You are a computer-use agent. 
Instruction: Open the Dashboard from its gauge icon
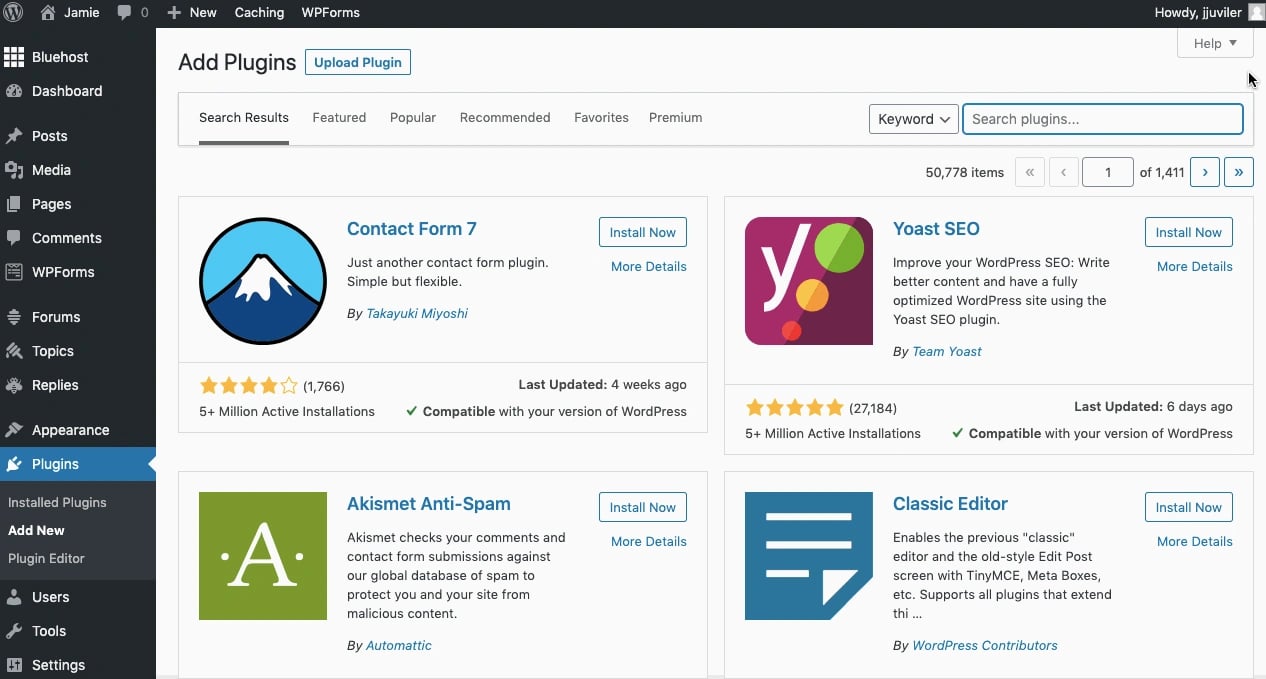point(14,91)
